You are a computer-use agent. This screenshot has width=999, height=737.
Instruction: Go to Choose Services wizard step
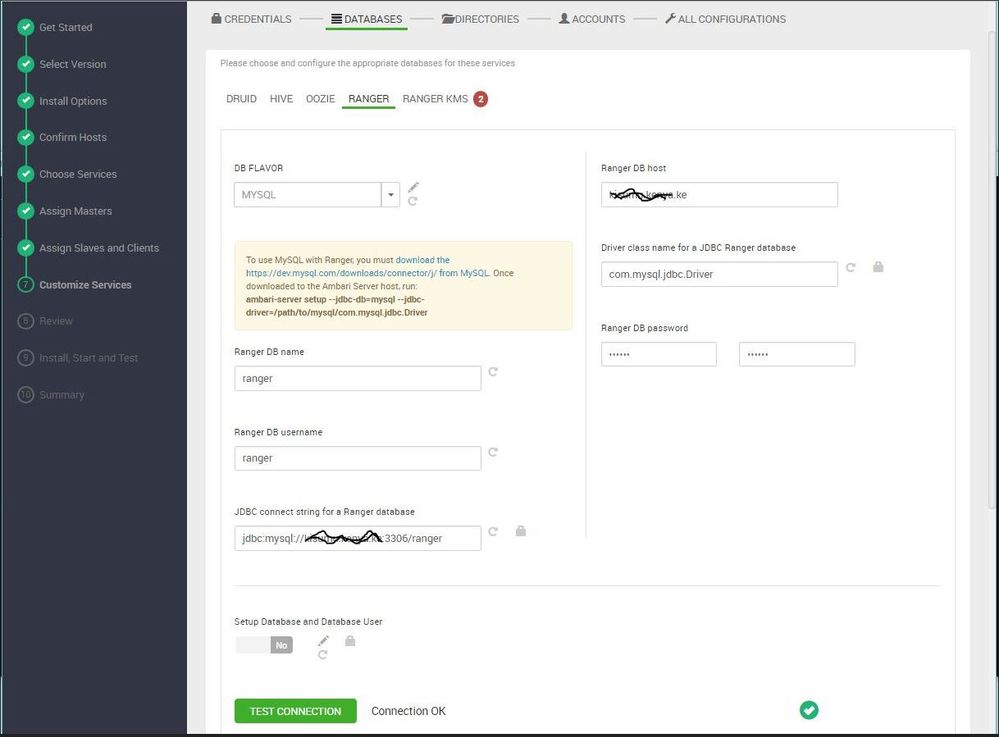[78, 174]
